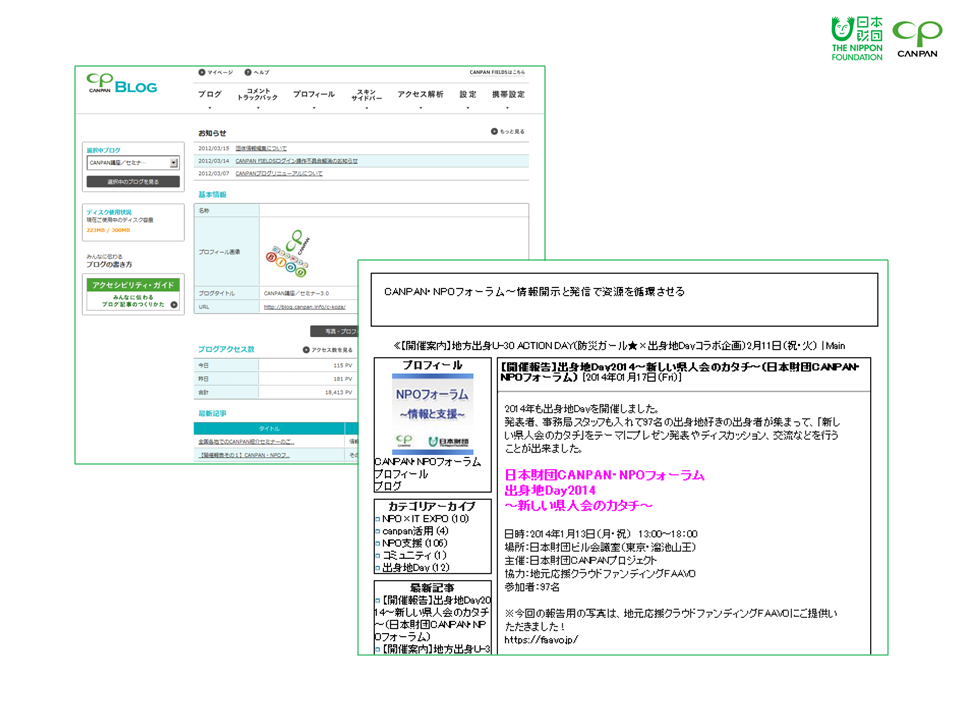Click the 115 PV today value
The image size is (960, 720).
tap(342, 366)
